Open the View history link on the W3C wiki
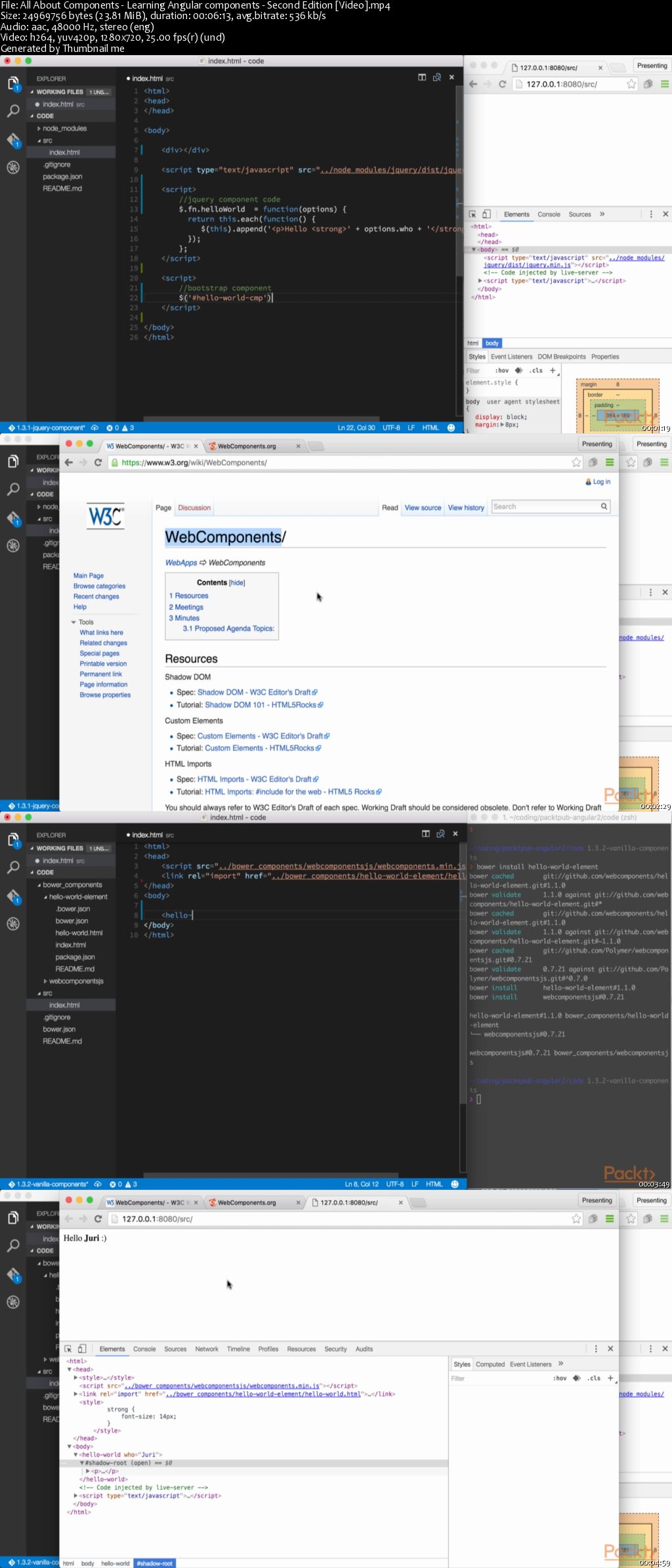The width and height of the screenshot is (672, 1568). [466, 508]
